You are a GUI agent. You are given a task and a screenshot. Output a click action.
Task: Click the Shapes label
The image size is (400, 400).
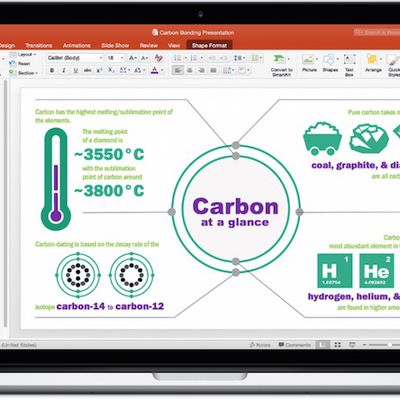coord(330,70)
